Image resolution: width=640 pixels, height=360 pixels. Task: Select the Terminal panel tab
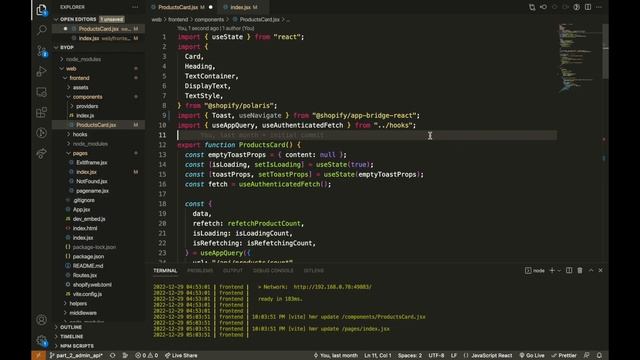tap(165, 271)
